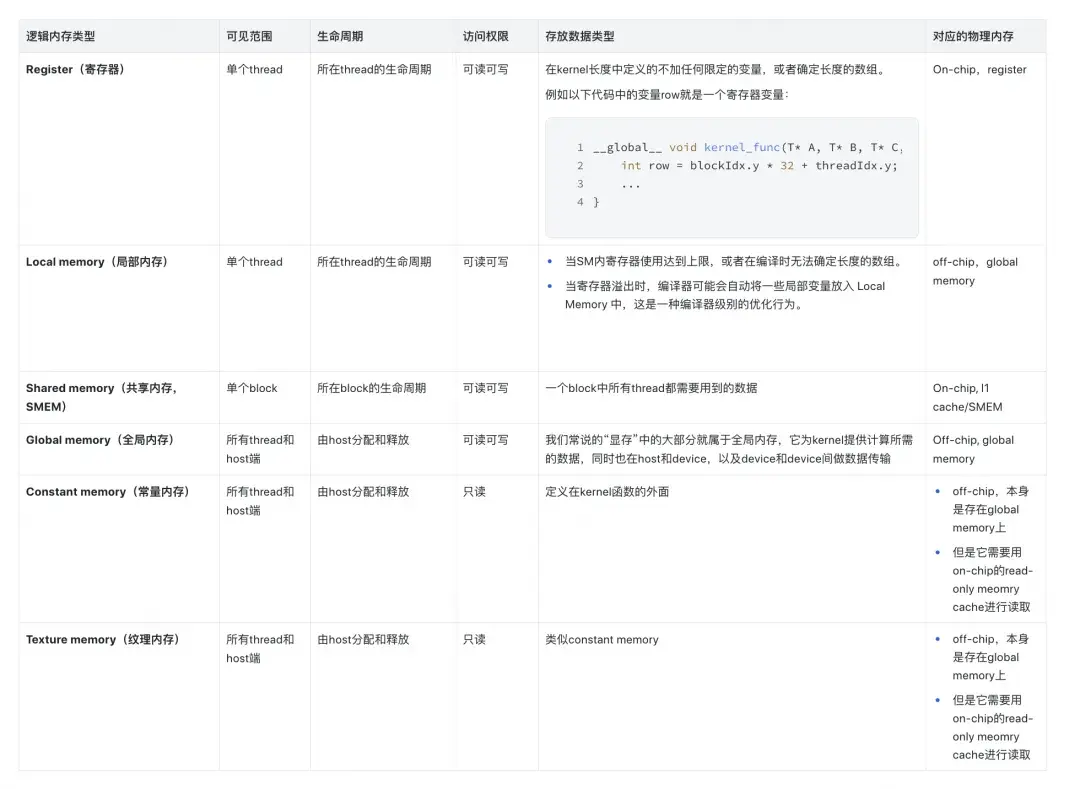Click 所有thread和host端 in the Texture memory row
This screenshot has width=1080, height=789.
(260, 649)
